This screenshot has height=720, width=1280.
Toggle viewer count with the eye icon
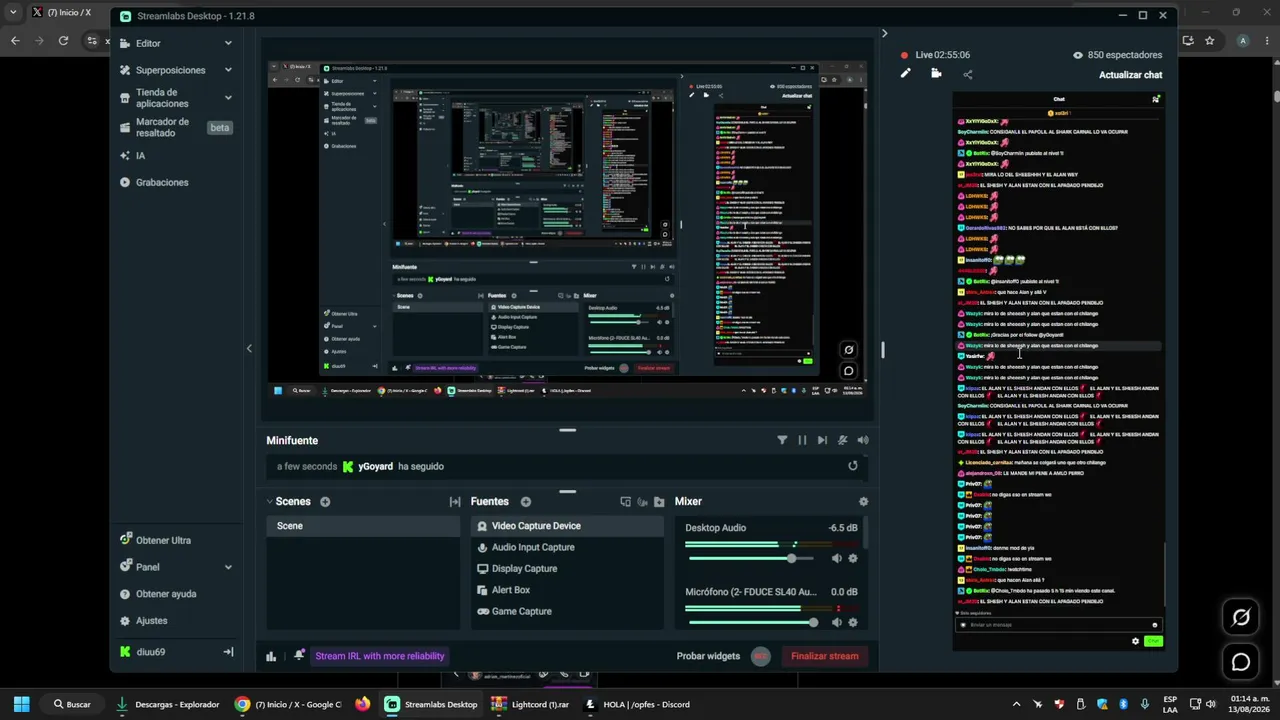(1078, 55)
